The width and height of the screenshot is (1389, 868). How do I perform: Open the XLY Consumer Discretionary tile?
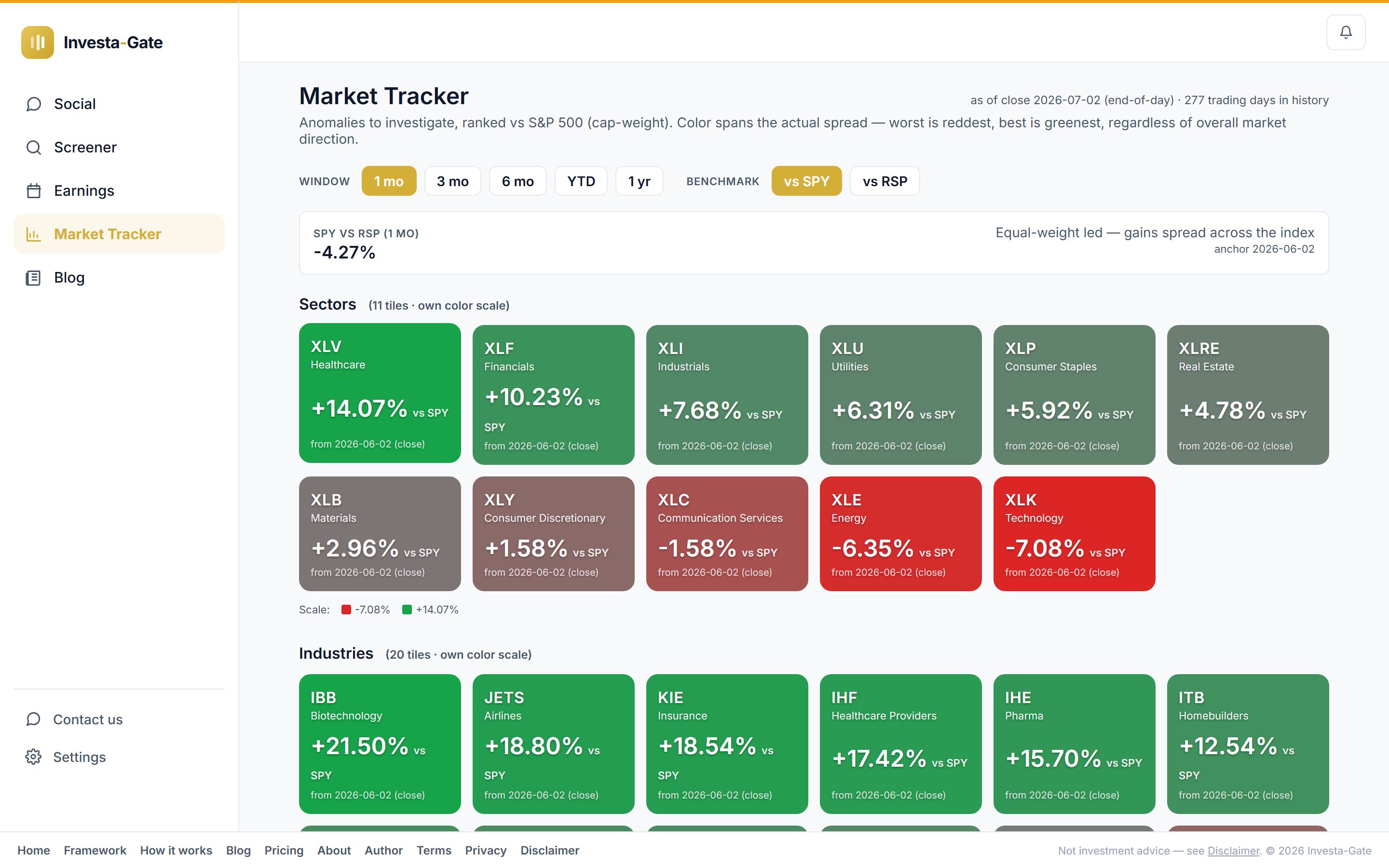(x=553, y=534)
